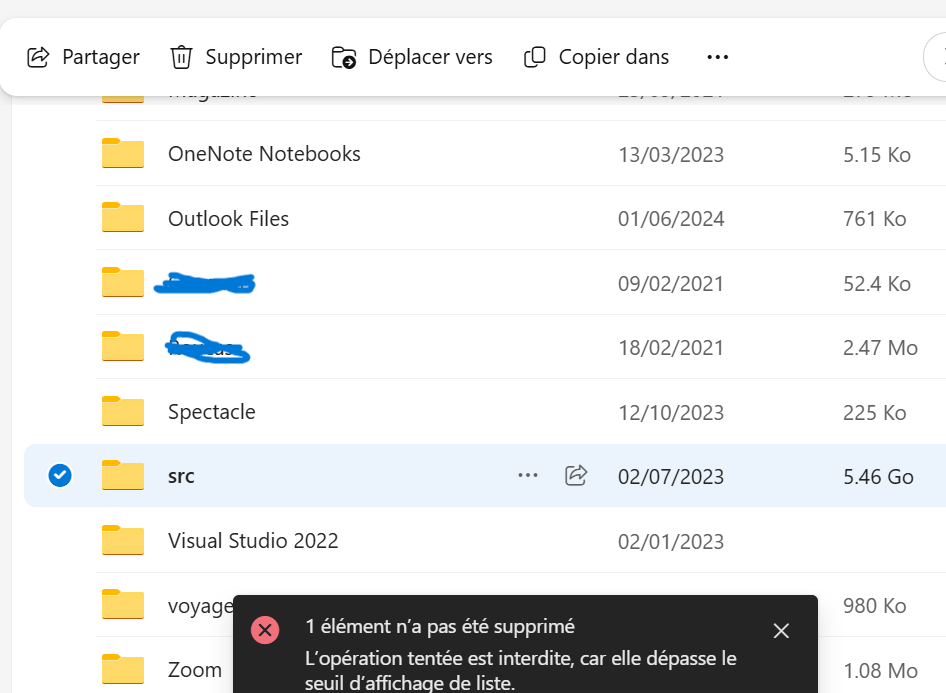Uncheck the src folder selection checkbox
The width and height of the screenshot is (946, 693).
60,476
